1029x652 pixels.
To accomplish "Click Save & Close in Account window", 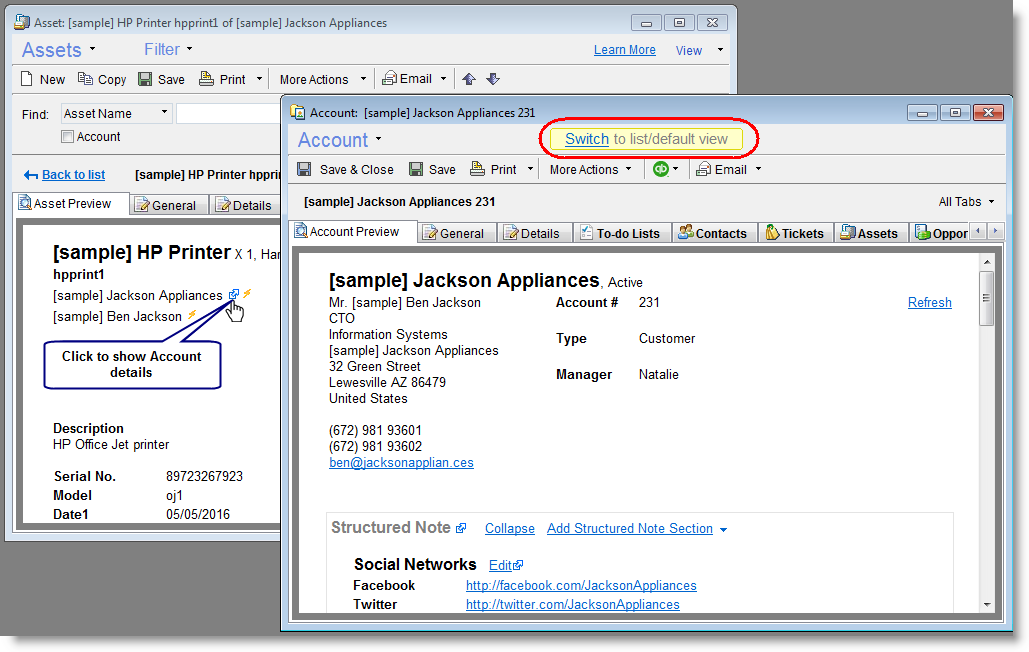I will [x=346, y=169].
